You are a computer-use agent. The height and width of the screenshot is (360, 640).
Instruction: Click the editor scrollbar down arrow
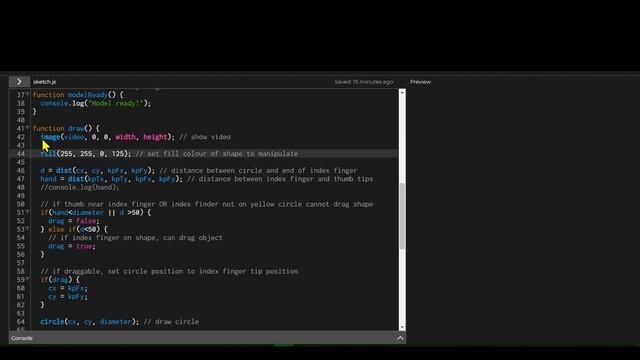click(x=402, y=327)
